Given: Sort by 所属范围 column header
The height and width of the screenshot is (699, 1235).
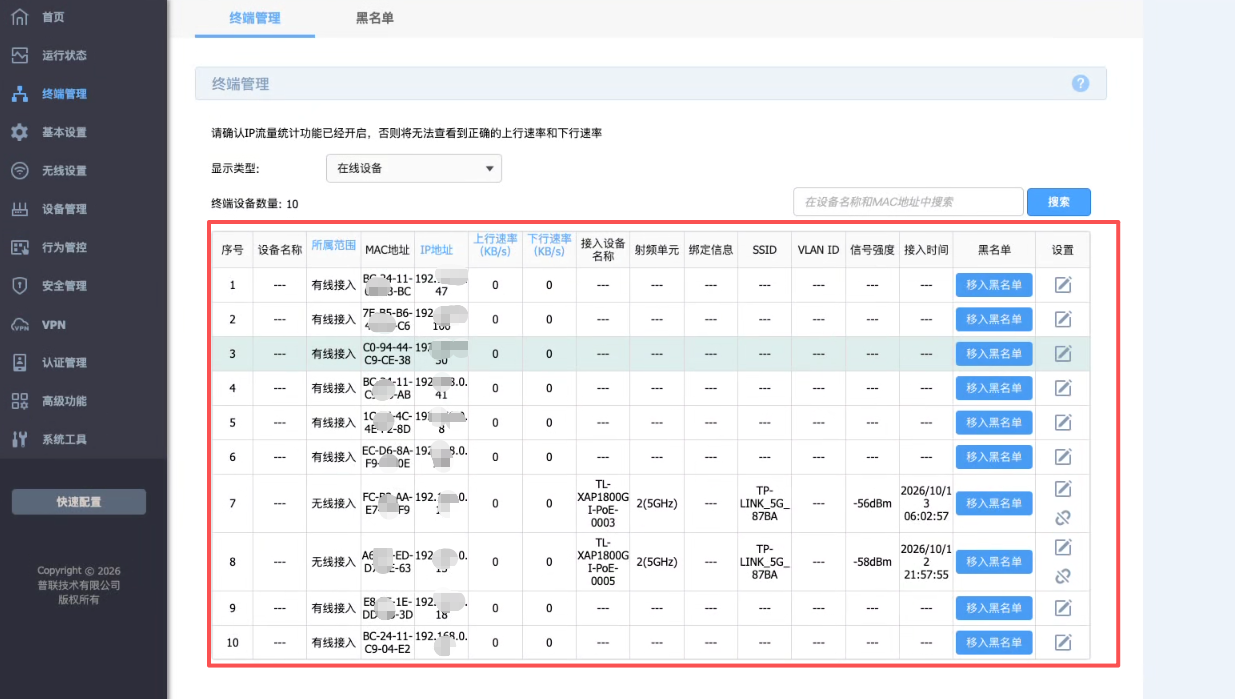Looking at the screenshot, I should click(x=334, y=245).
